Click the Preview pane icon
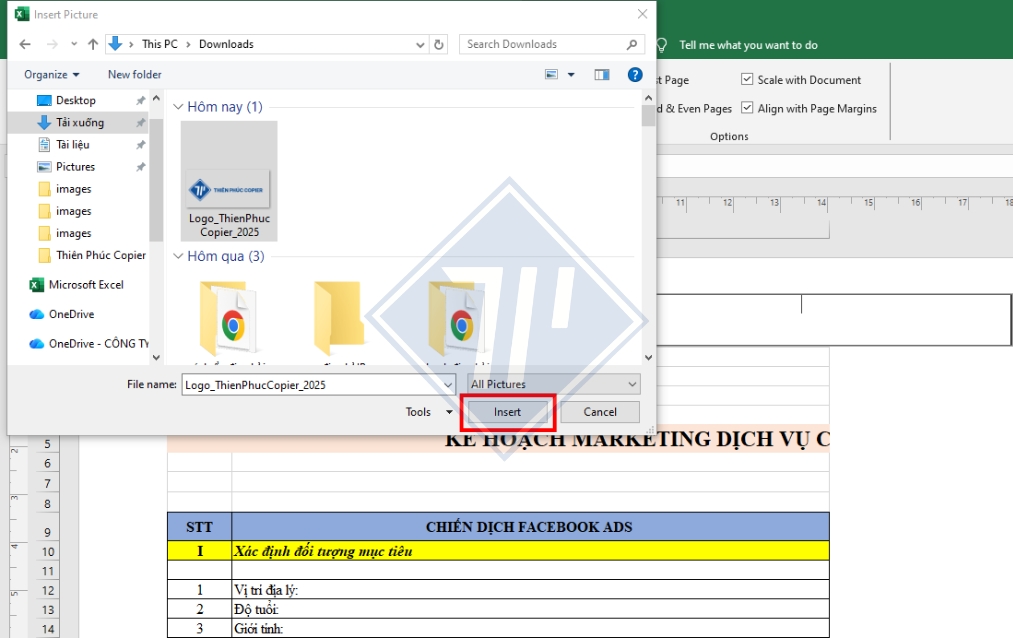This screenshot has height=638, width=1013. pos(604,74)
